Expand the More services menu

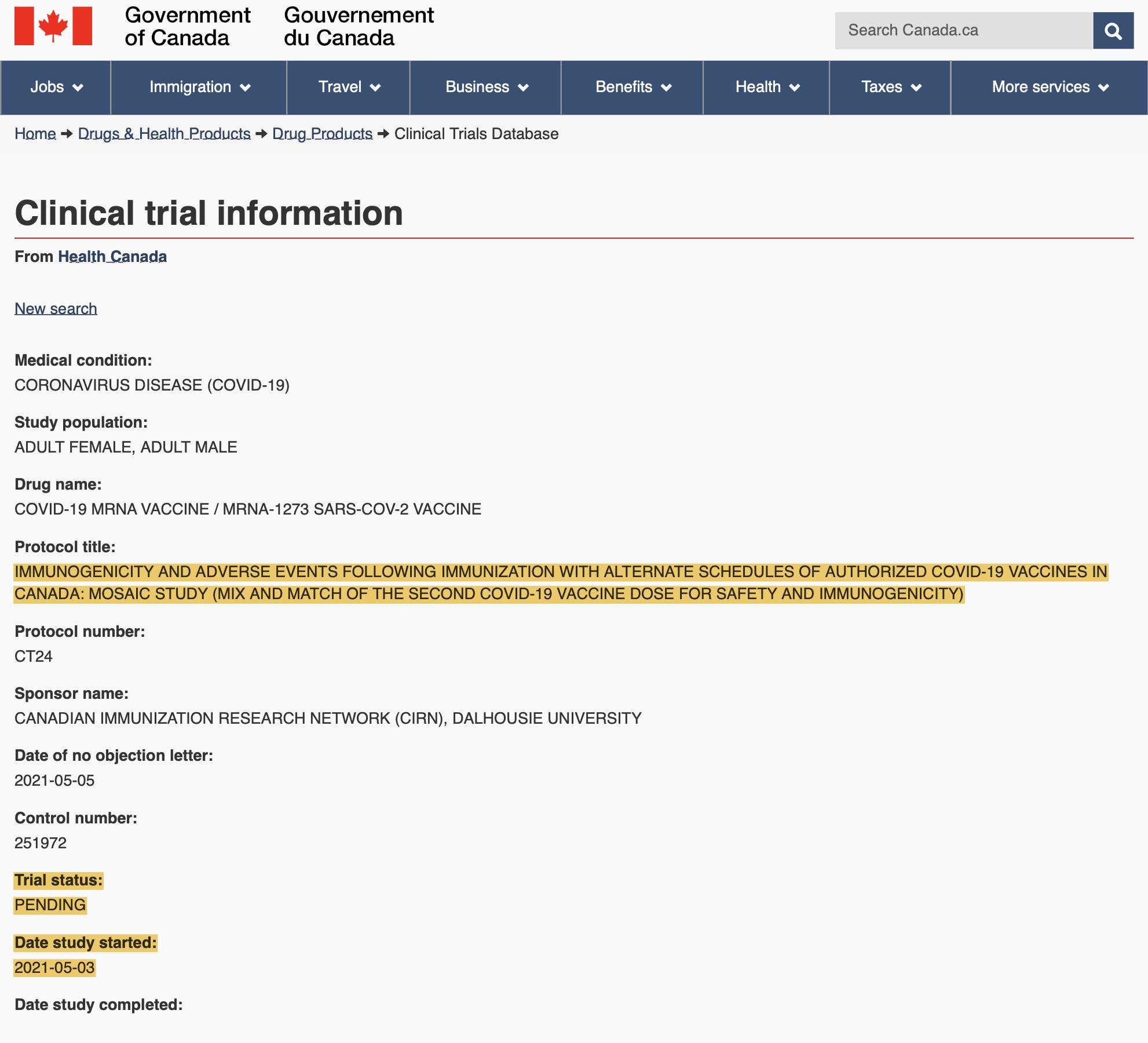point(1050,87)
